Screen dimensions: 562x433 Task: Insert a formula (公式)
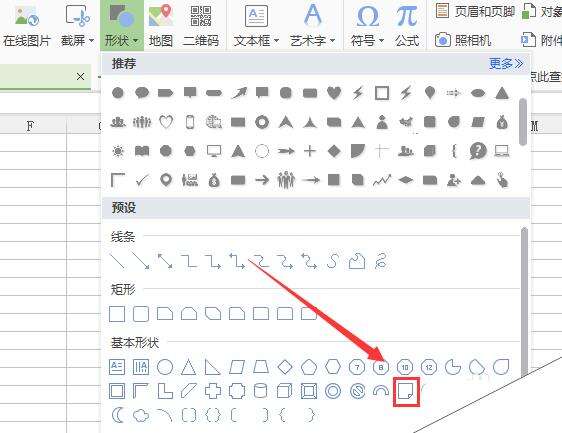(407, 26)
